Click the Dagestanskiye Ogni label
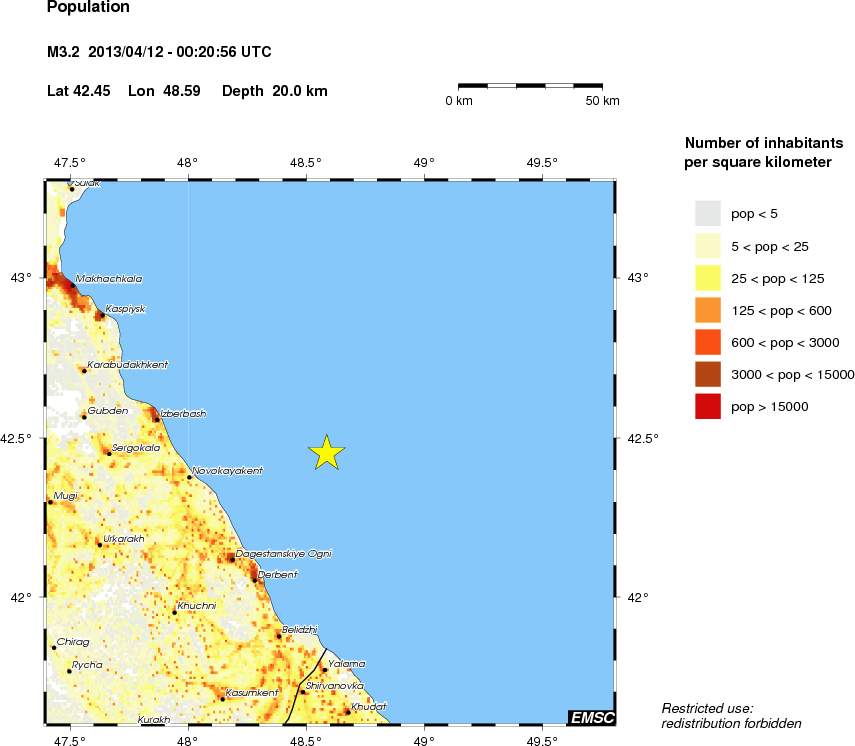855x746 pixels. 284,554
